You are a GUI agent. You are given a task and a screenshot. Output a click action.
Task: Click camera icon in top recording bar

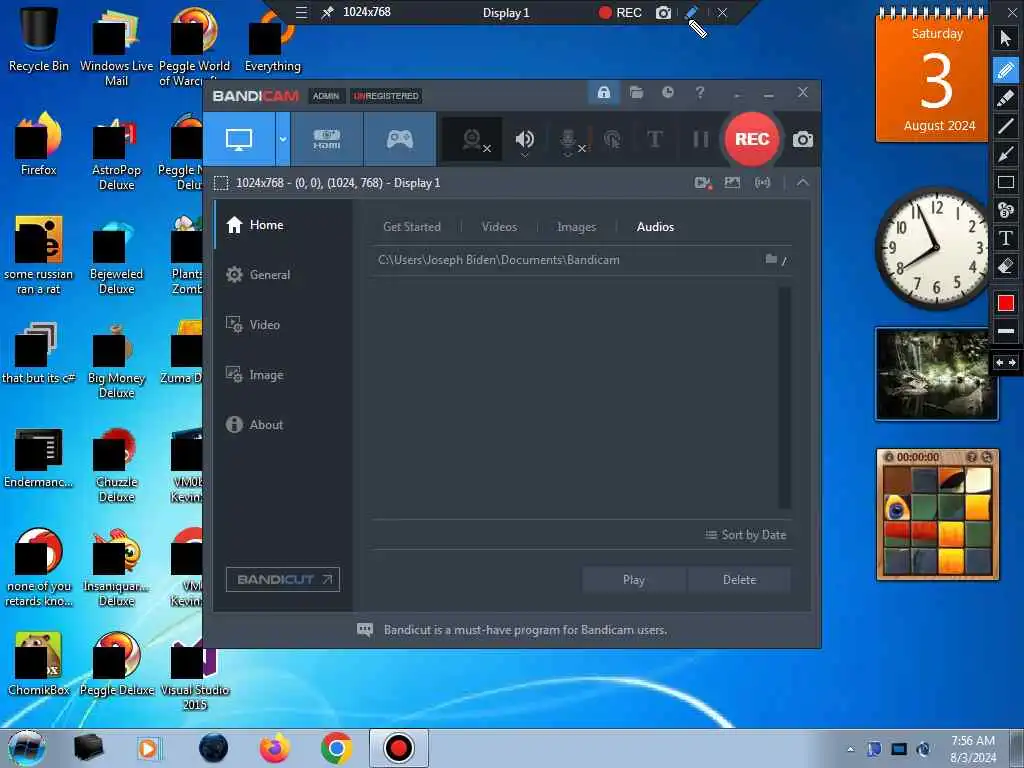pos(663,13)
